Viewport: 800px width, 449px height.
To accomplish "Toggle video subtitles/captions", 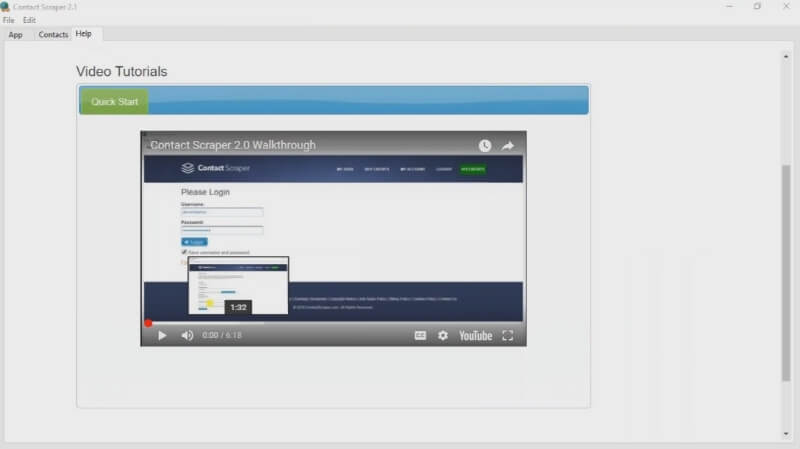I will coord(420,335).
